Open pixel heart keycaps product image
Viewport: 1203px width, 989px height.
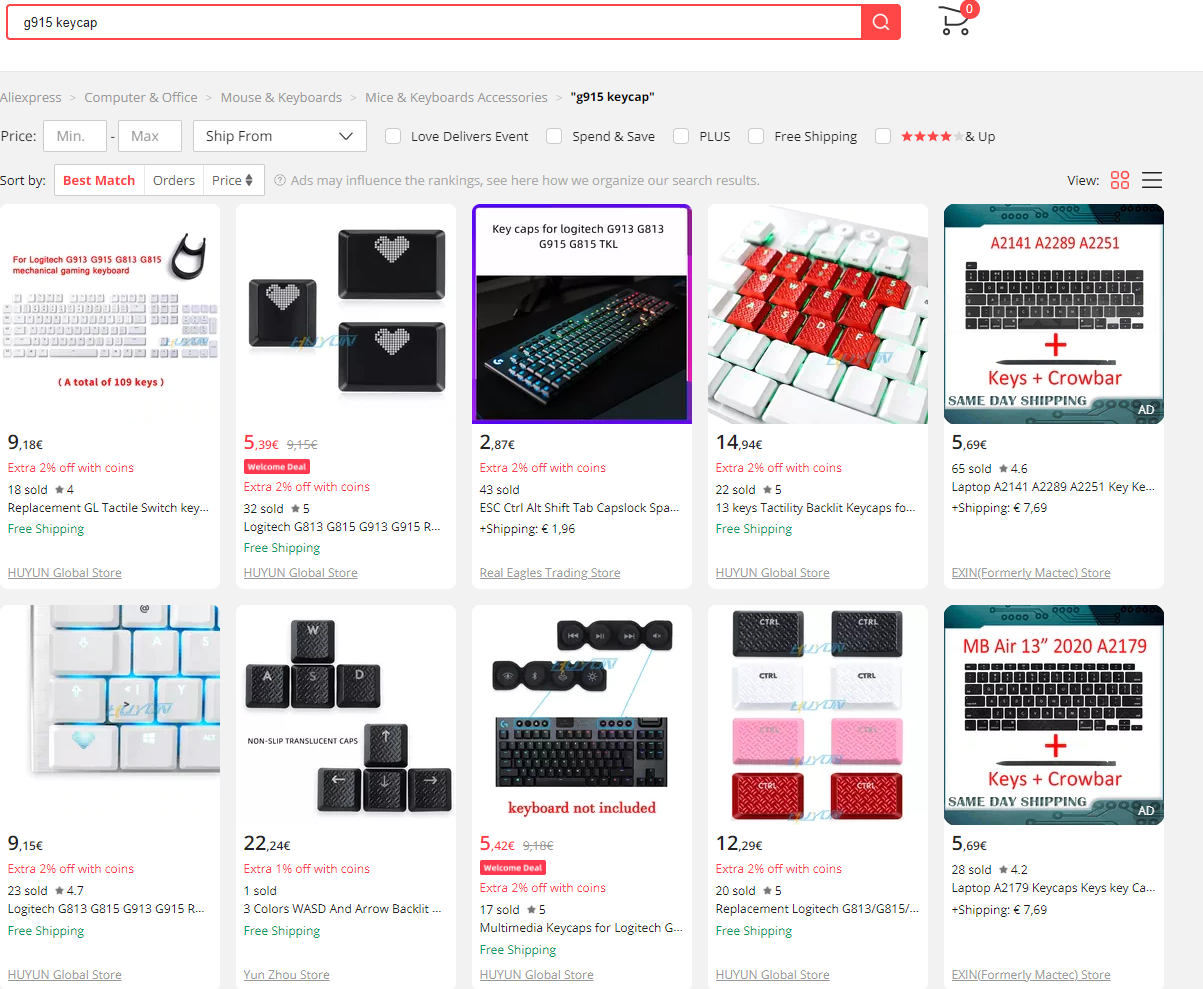(346, 314)
